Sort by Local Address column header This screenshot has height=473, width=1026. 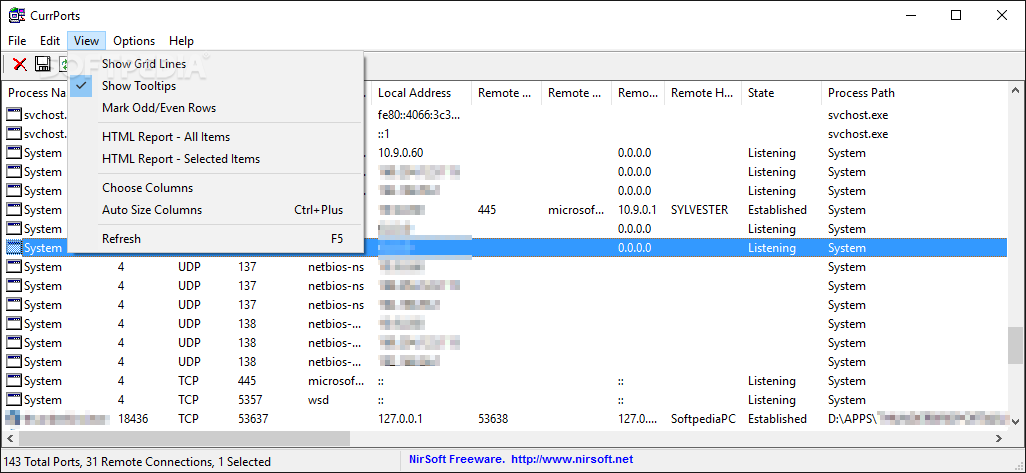click(x=422, y=93)
